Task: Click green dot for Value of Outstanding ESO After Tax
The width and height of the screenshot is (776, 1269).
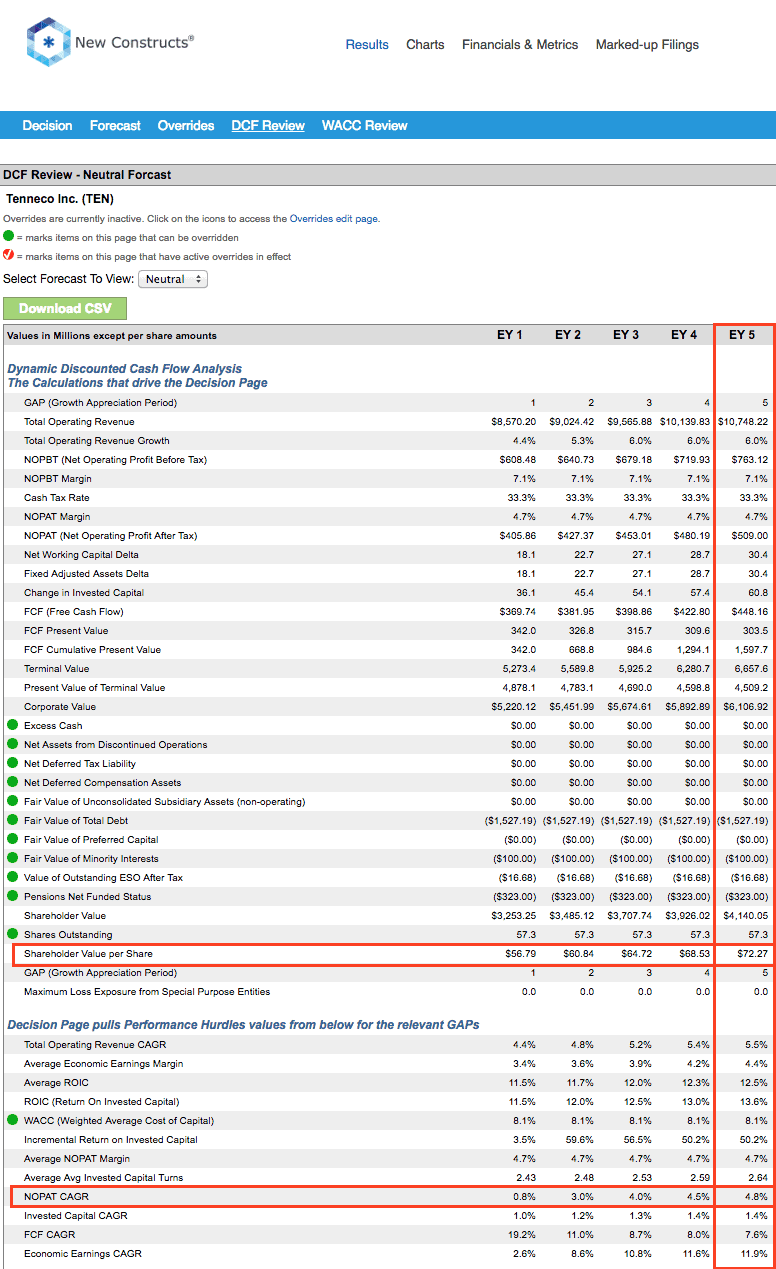Action: [x=12, y=877]
